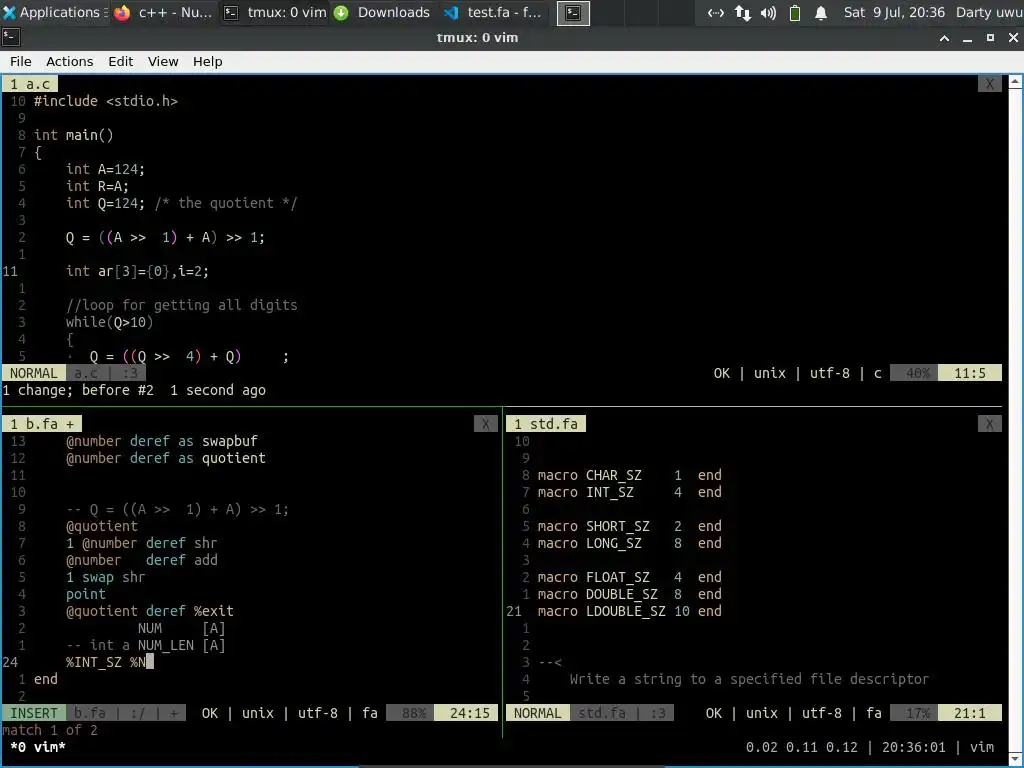Click the tmux '*0 vim*' window label

(x=38, y=747)
